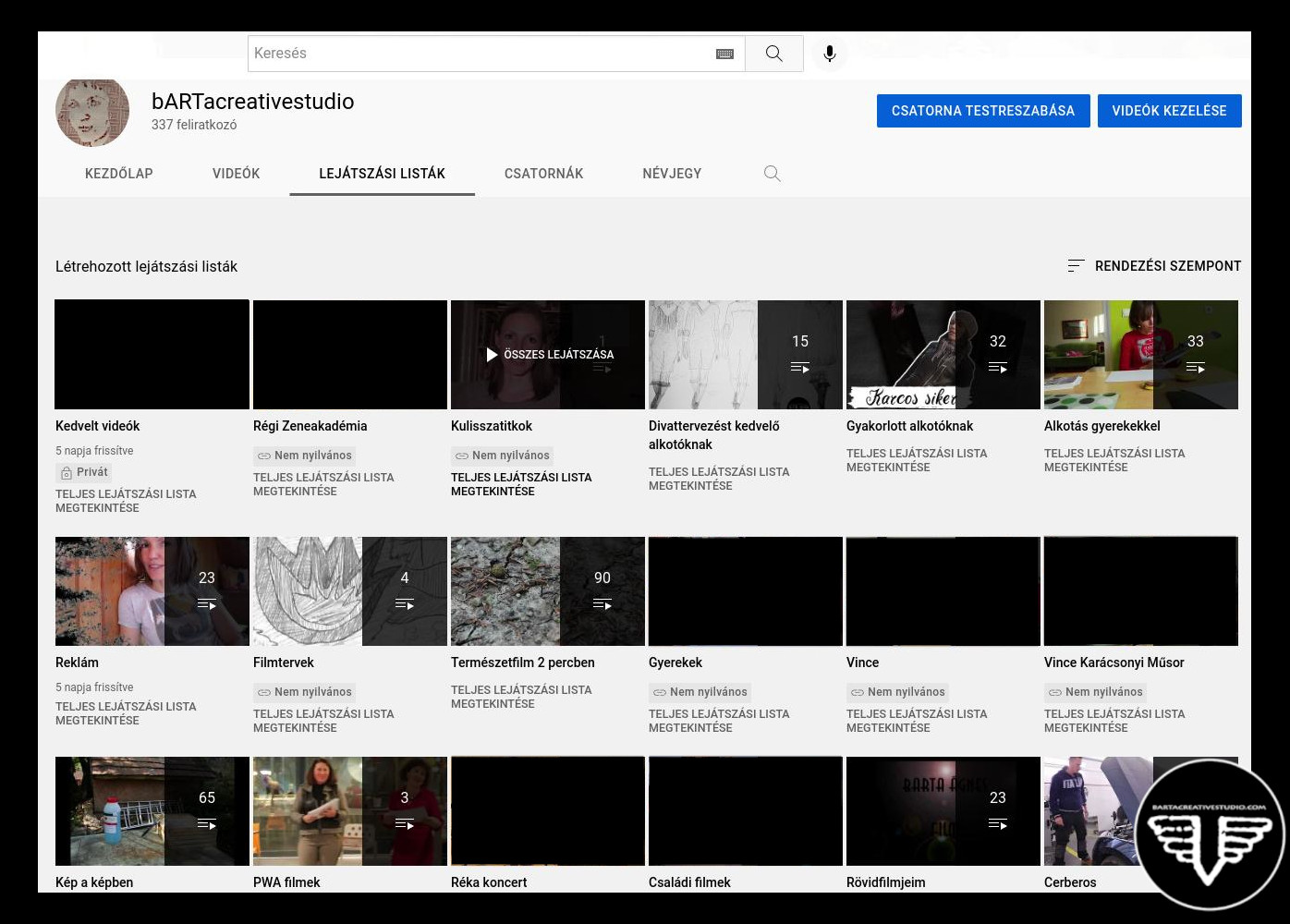This screenshot has height=924, width=1290.
Task: Click the VIDEÓK KEZELÉSE button
Action: 1170,111
